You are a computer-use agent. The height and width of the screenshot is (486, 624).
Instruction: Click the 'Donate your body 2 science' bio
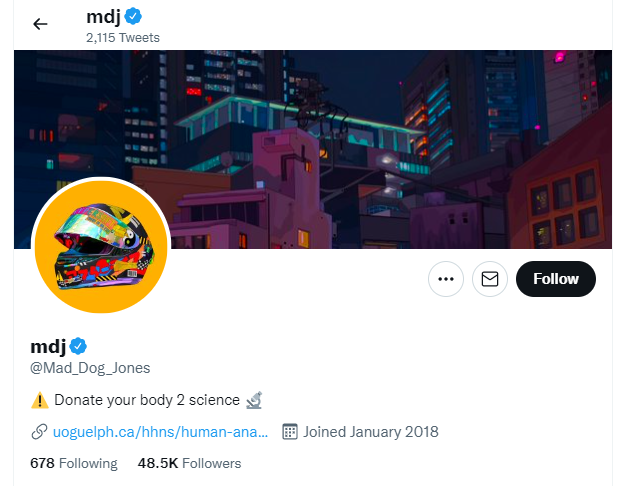click(x=147, y=400)
